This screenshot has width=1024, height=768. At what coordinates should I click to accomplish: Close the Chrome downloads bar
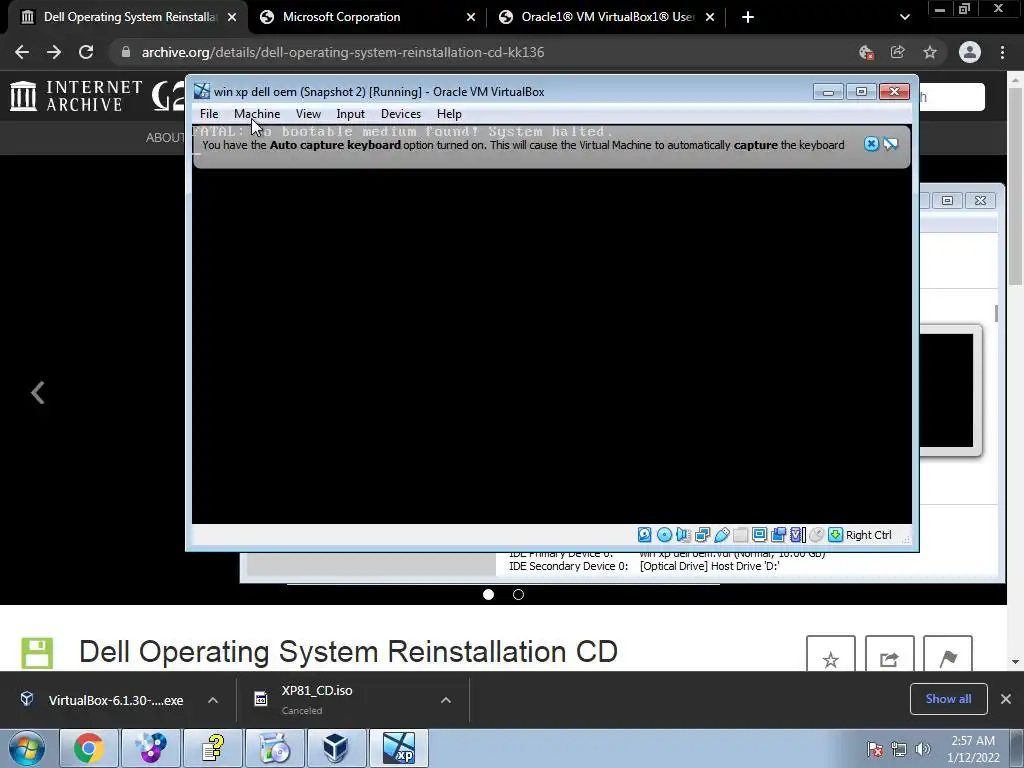coord(1006,699)
